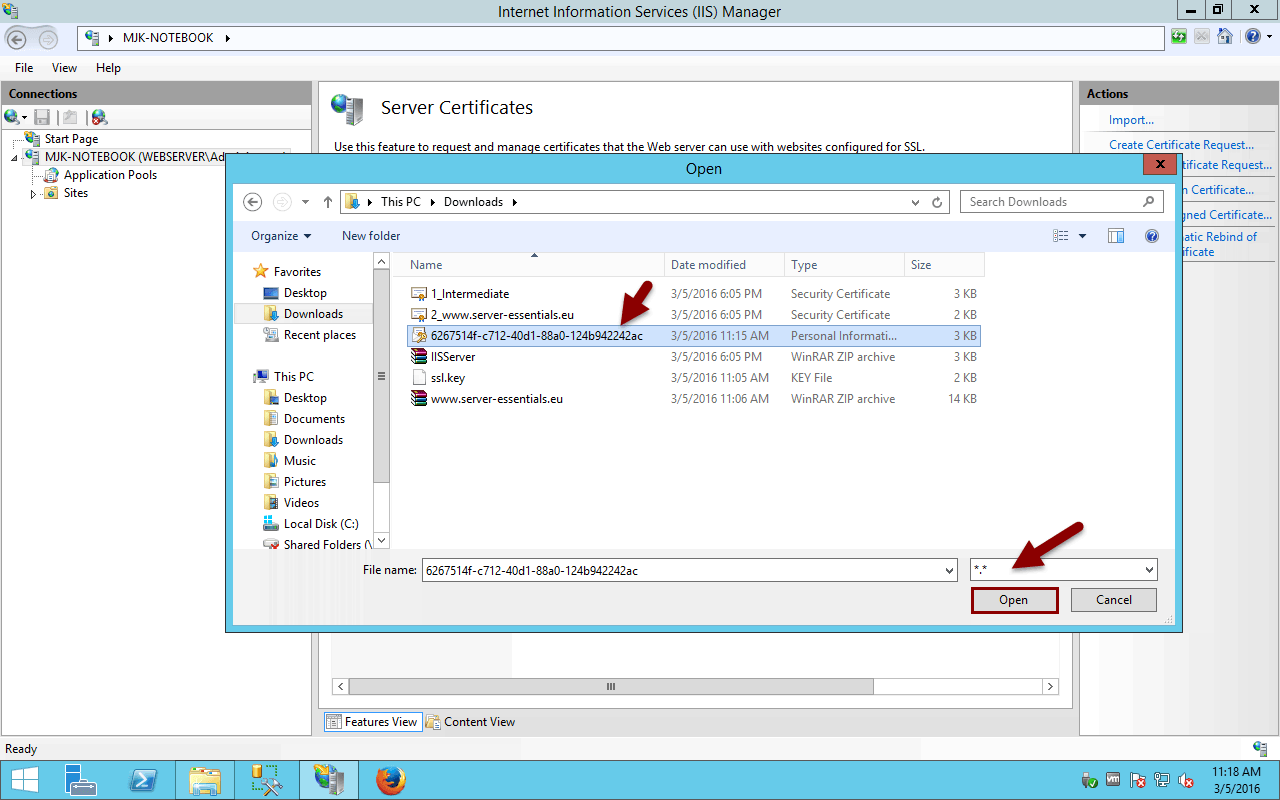
Task: Open the File menu in IIS Manager
Action: [24, 68]
